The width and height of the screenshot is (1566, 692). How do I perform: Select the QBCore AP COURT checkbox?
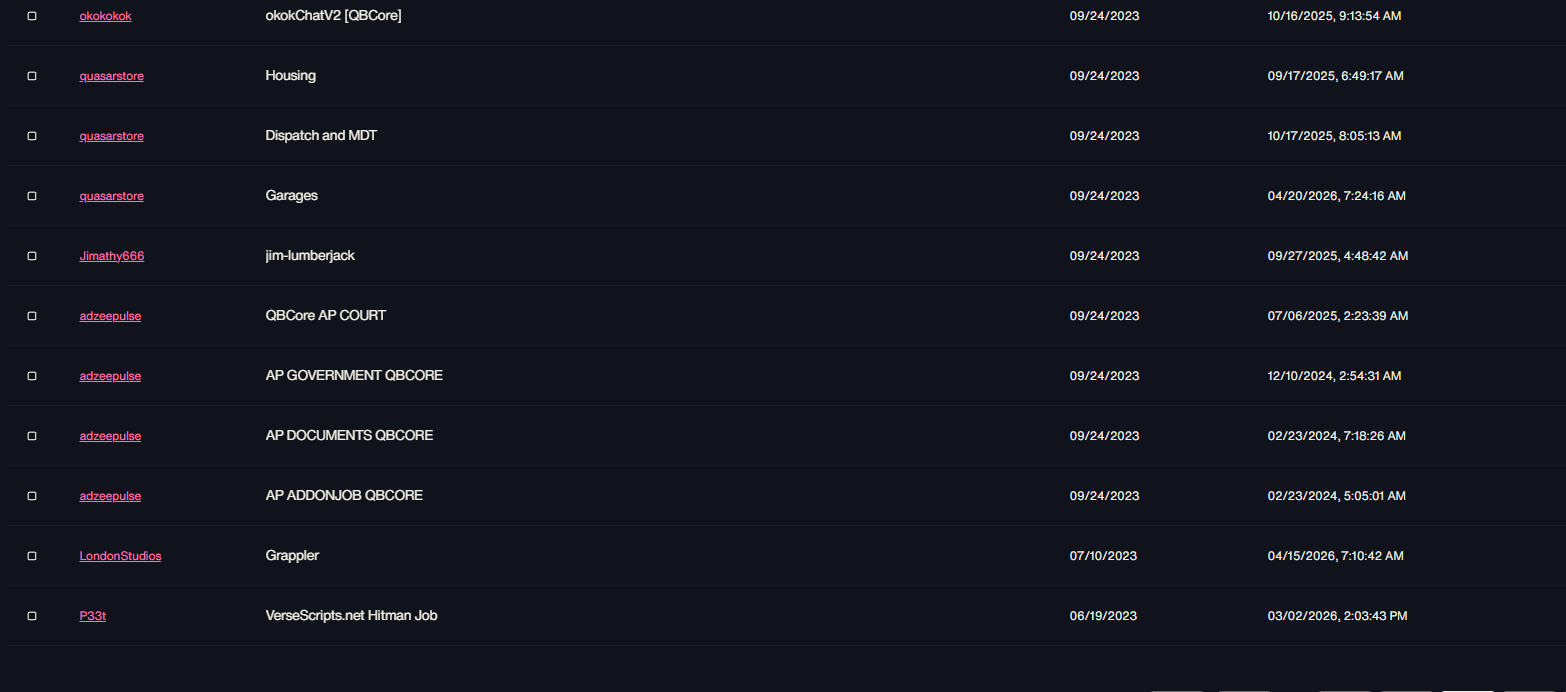tap(32, 316)
